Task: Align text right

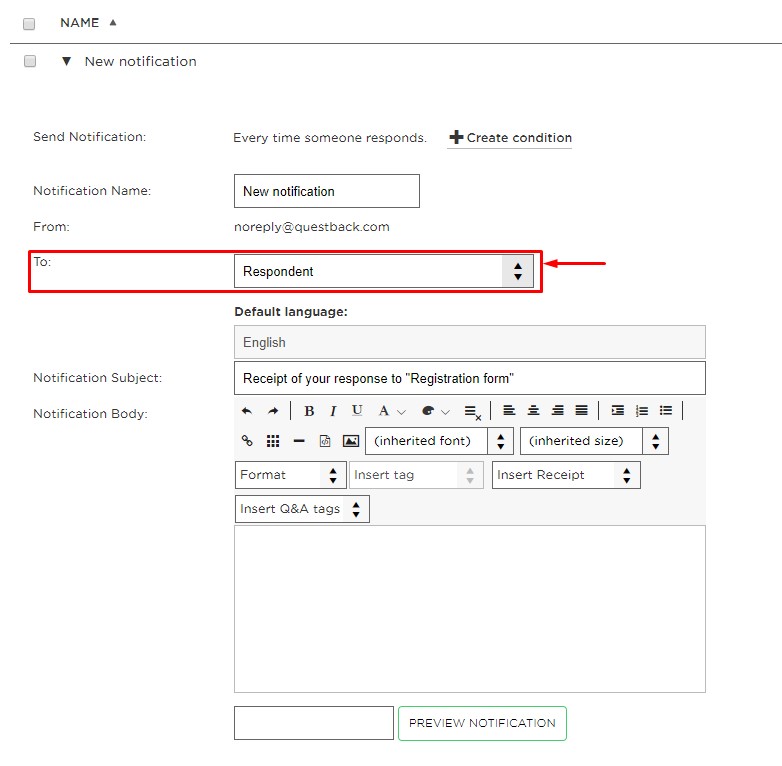Action: point(558,410)
